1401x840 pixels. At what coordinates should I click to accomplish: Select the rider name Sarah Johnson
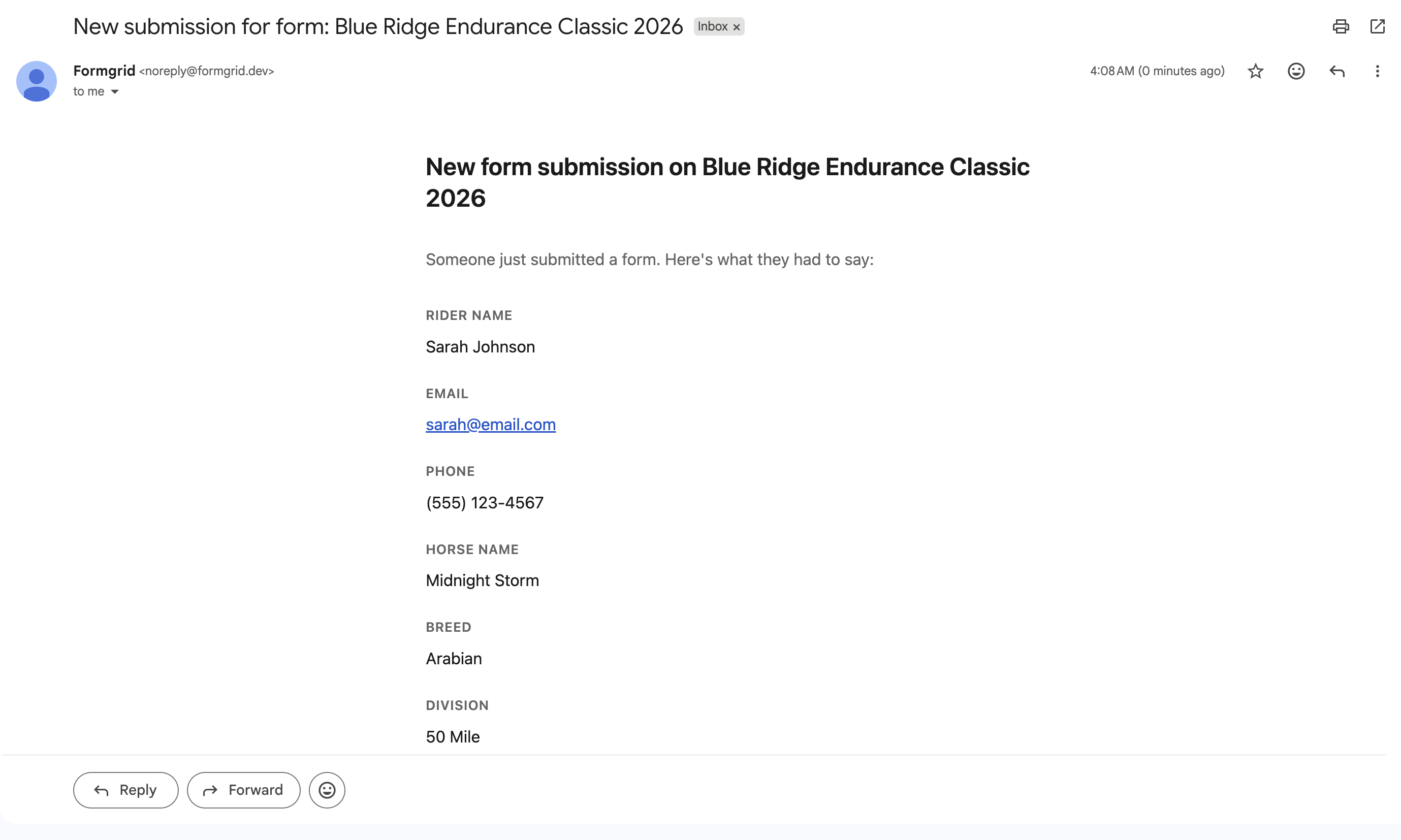[x=480, y=346]
